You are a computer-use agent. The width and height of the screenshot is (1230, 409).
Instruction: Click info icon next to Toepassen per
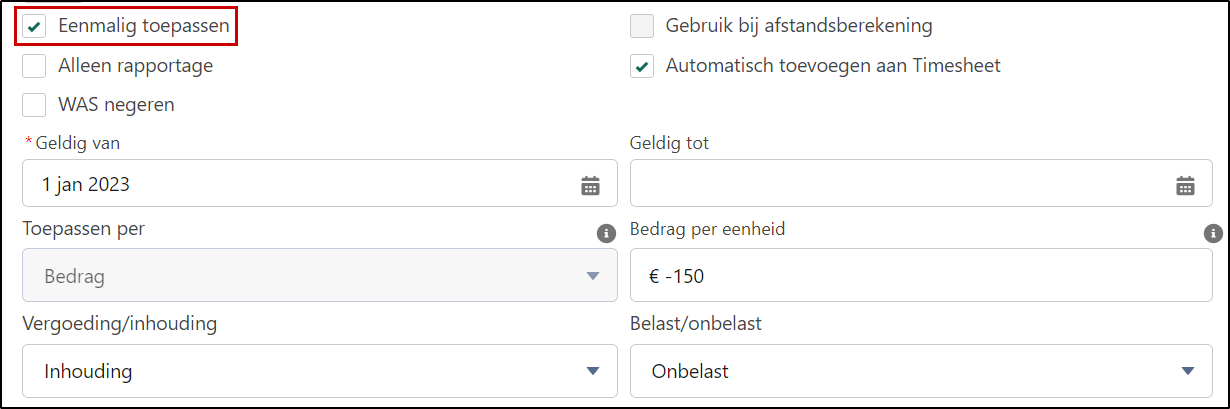(606, 233)
